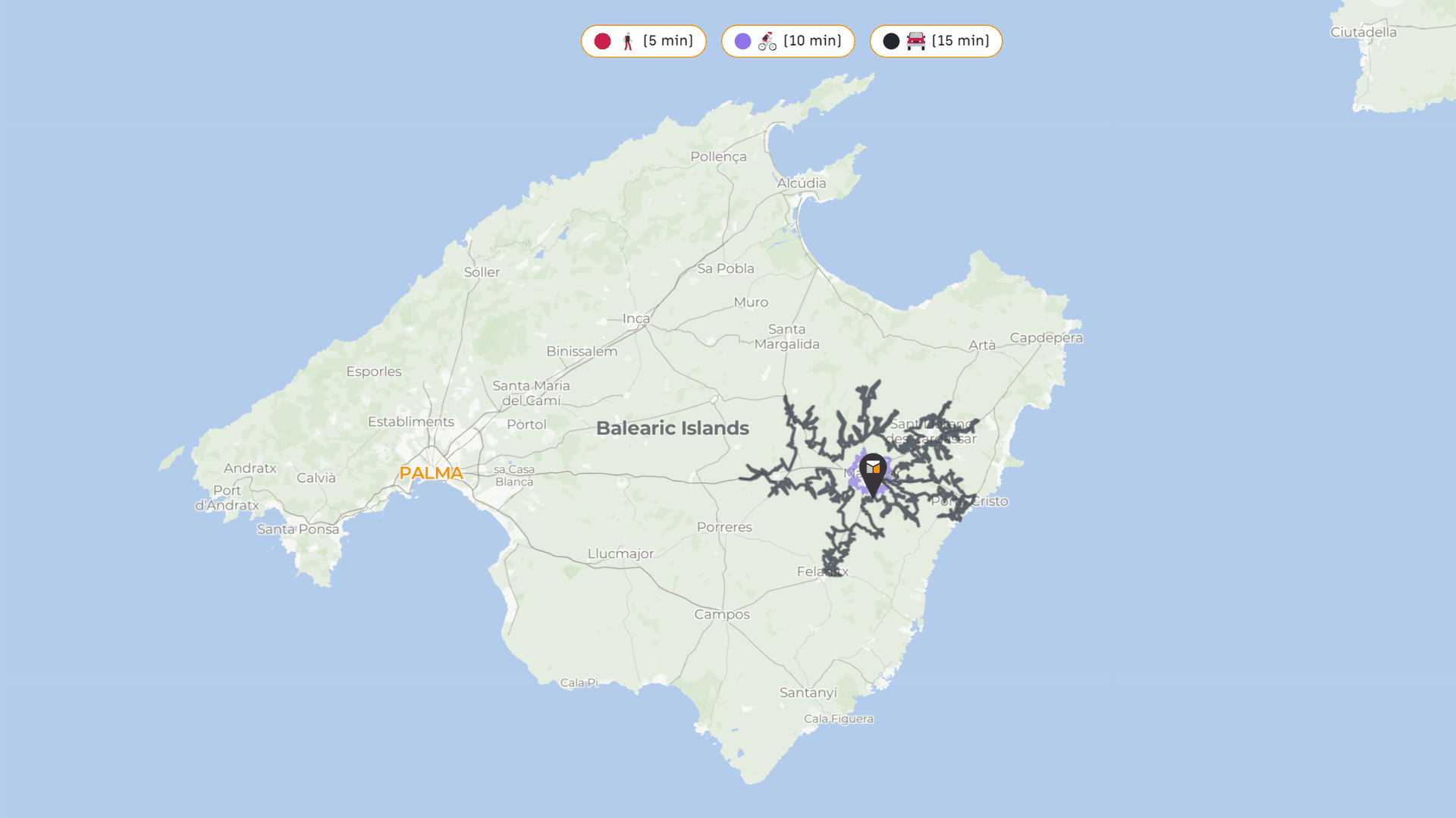
Task: Click the Santanyí town label
Action: click(808, 693)
